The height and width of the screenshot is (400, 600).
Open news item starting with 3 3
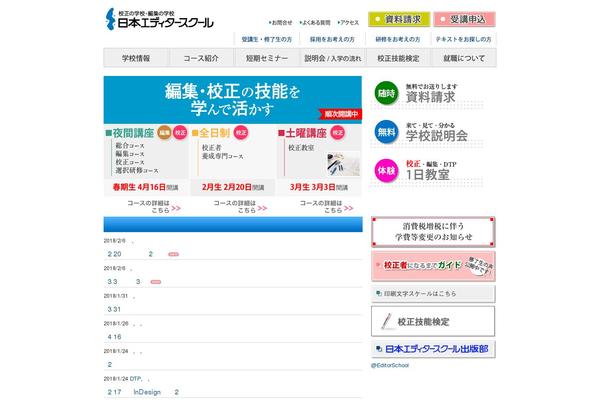(x=124, y=282)
